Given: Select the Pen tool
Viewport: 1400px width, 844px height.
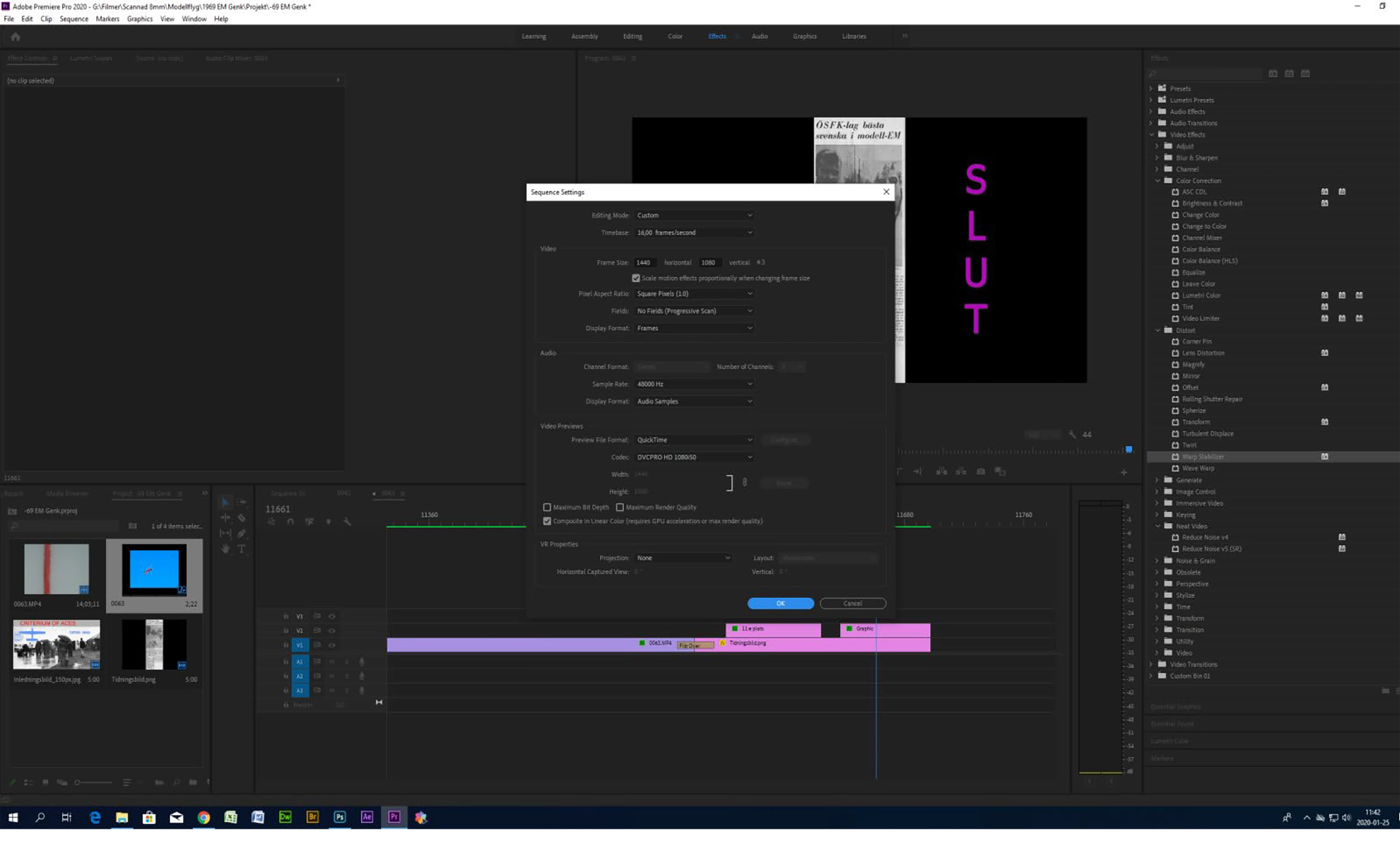Looking at the screenshot, I should [x=242, y=533].
